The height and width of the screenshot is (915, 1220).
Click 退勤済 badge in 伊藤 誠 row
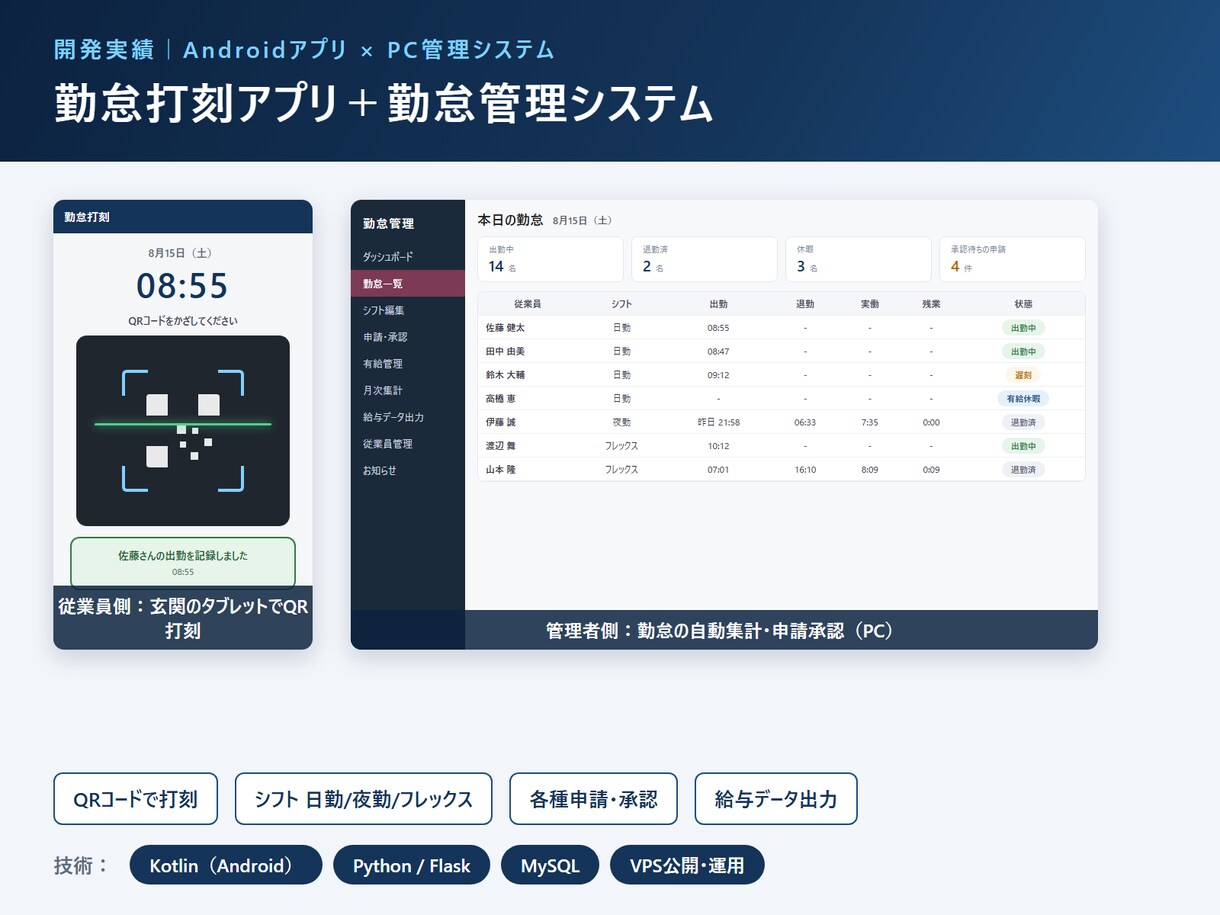pyautogui.click(x=1023, y=422)
